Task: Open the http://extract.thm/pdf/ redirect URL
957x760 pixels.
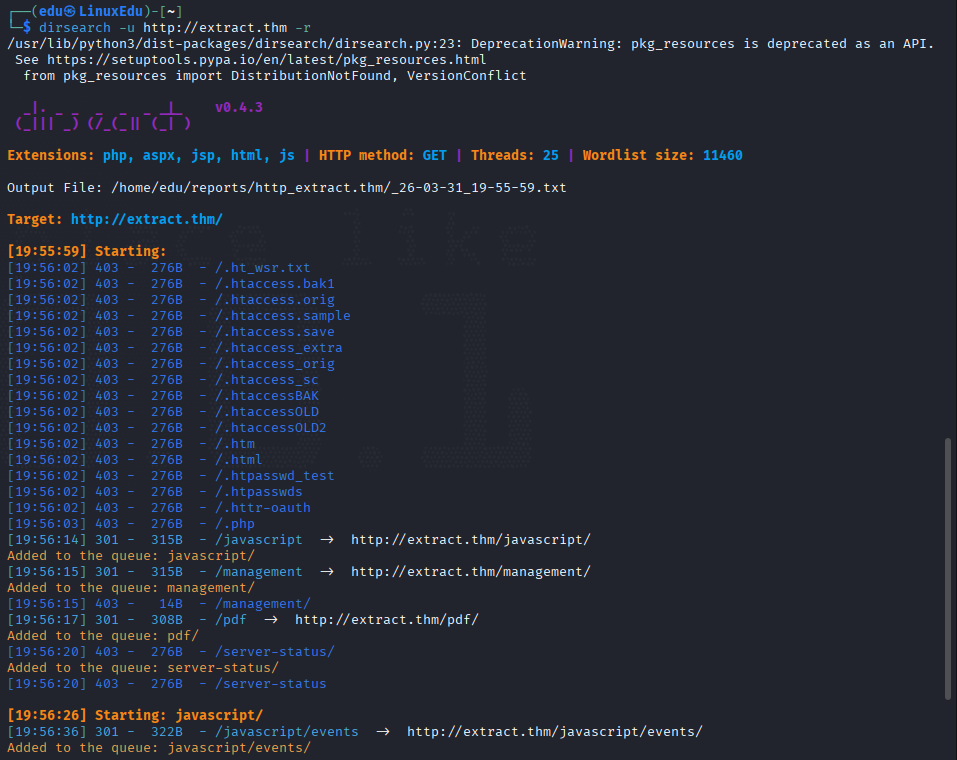Action: pos(387,620)
